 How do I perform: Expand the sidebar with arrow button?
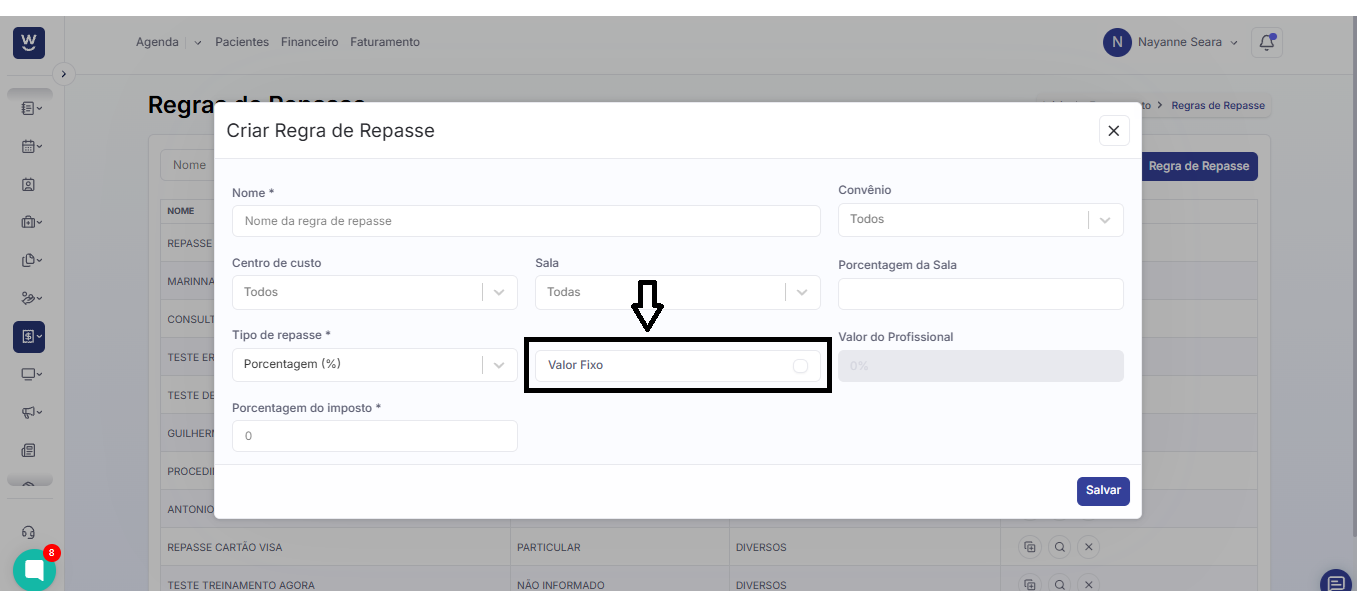point(64,73)
